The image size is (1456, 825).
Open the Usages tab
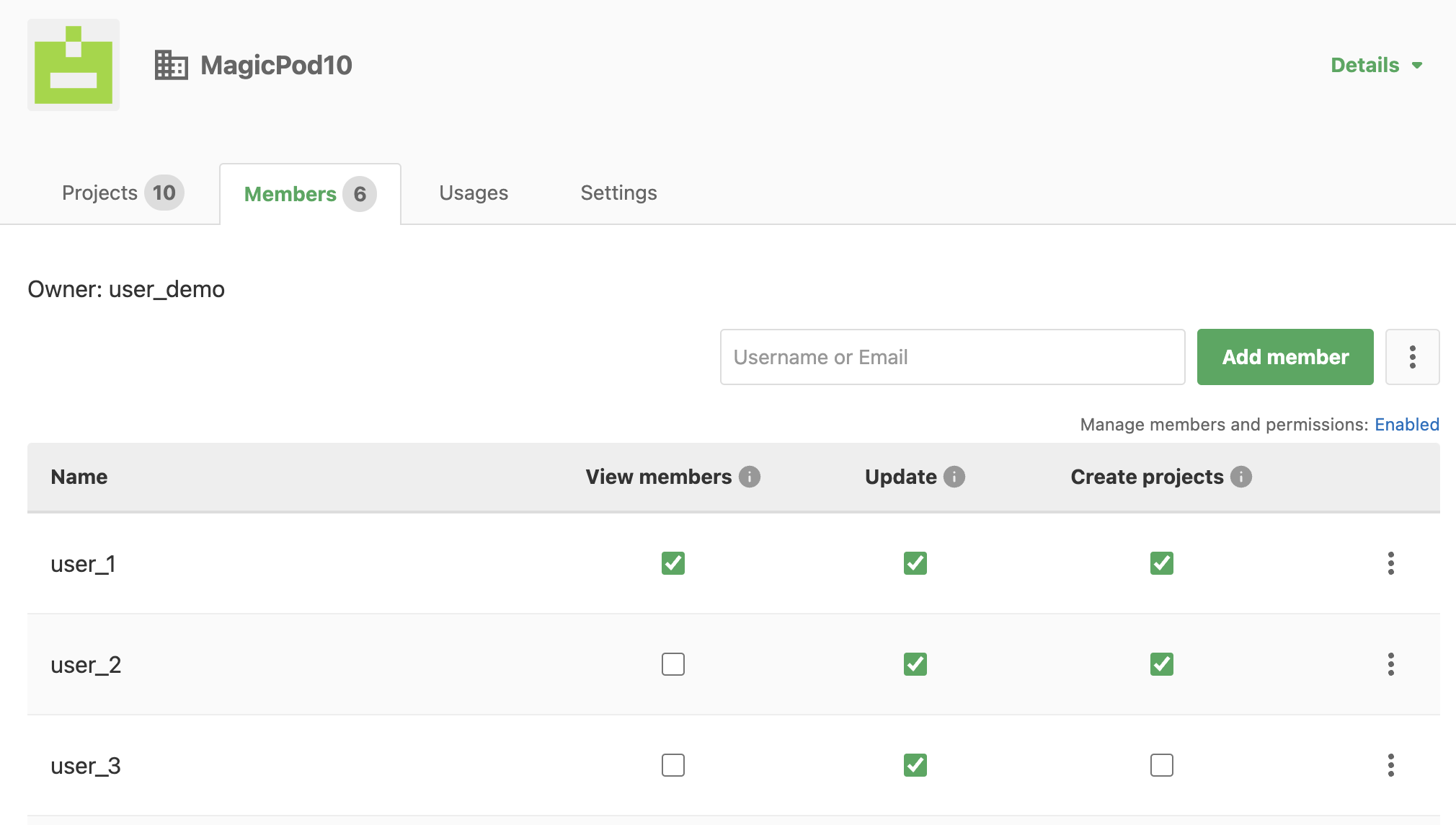(474, 193)
